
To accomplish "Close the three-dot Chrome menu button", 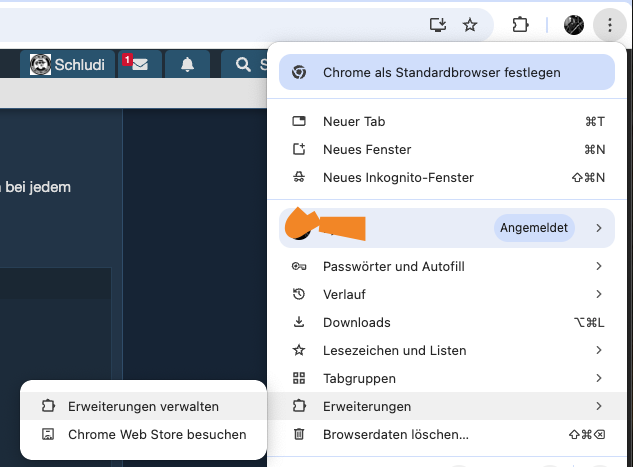I will pos(608,25).
